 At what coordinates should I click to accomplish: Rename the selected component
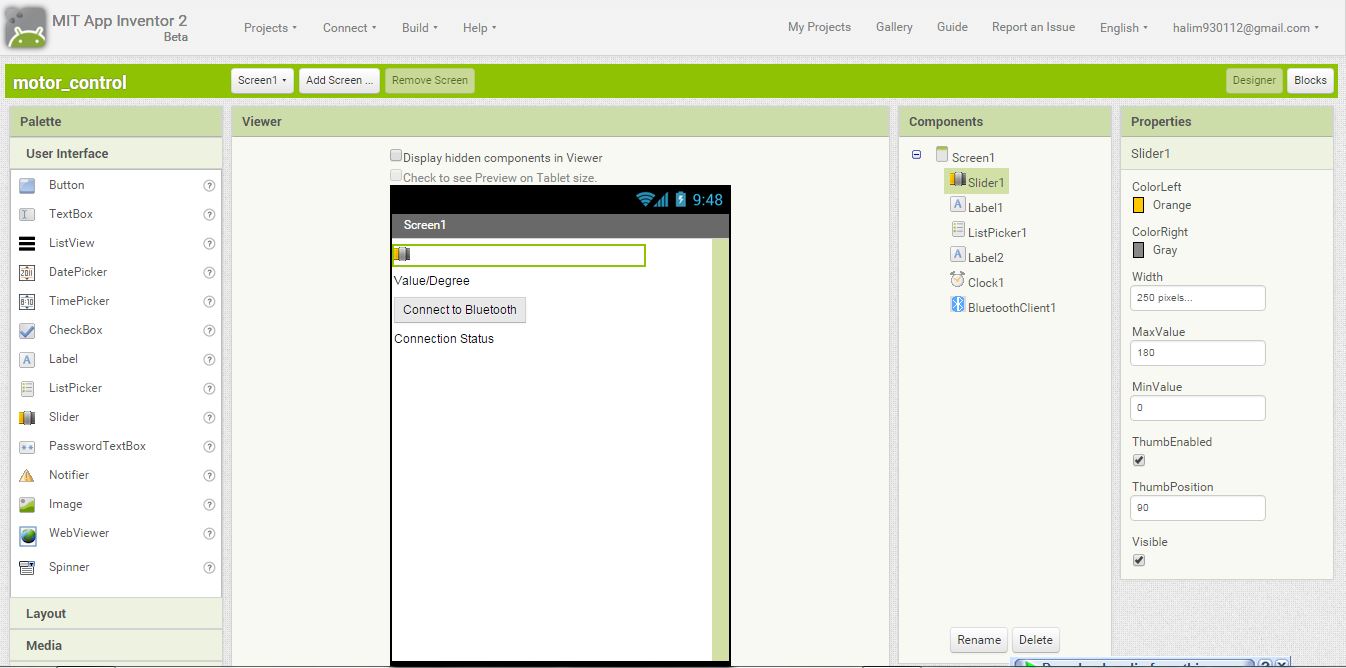978,640
